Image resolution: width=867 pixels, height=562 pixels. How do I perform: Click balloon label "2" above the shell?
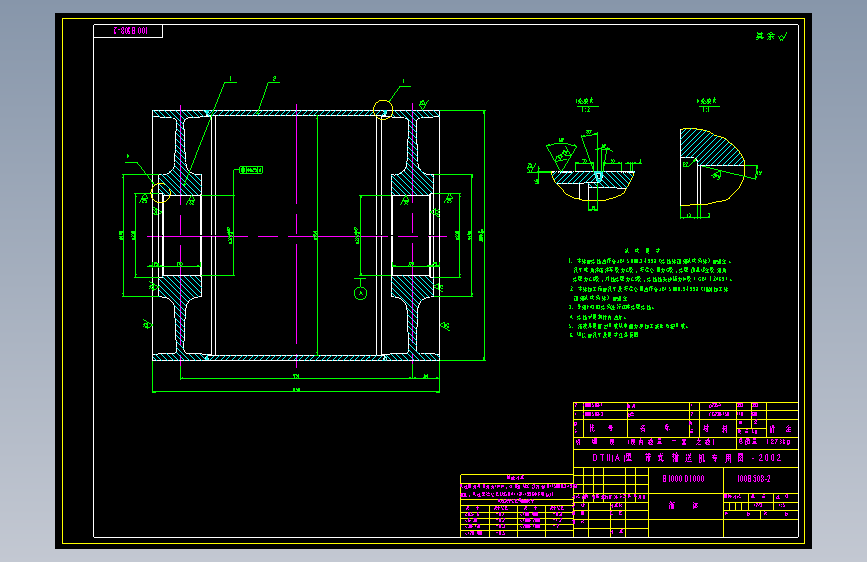(274, 79)
